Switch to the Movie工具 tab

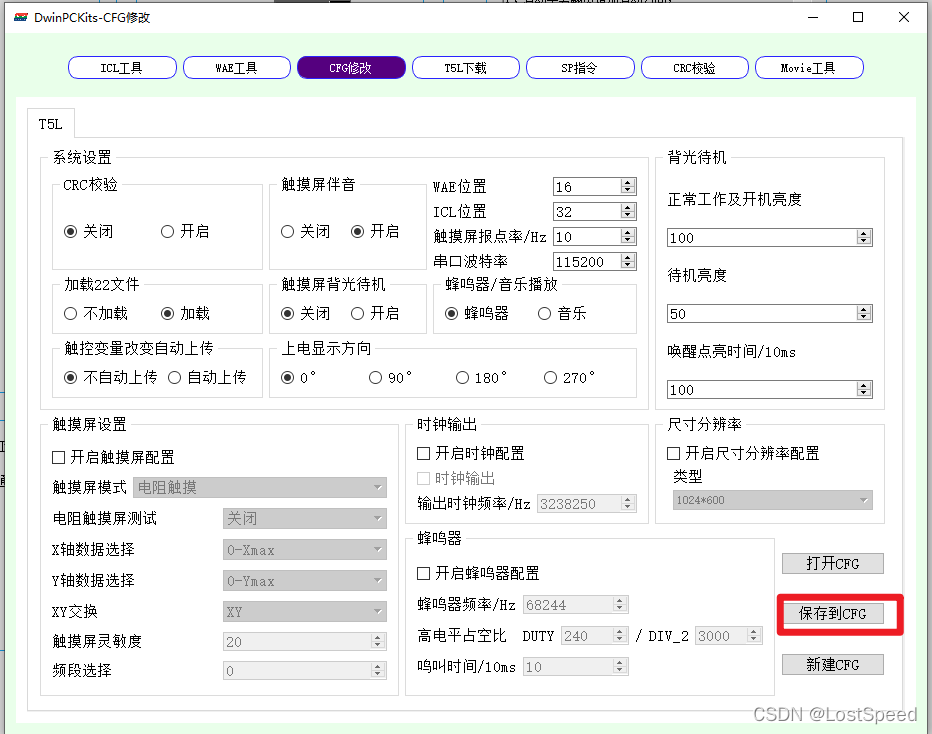(x=809, y=67)
